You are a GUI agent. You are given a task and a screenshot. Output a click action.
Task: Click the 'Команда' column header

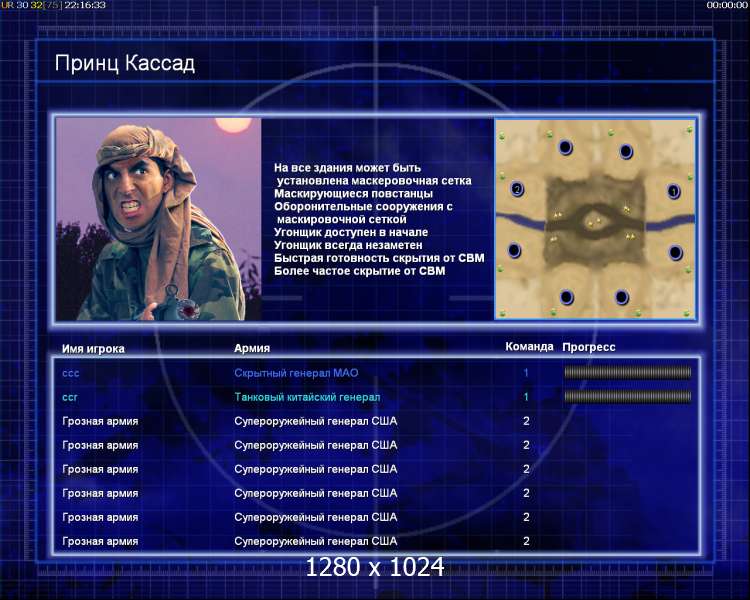pos(529,346)
